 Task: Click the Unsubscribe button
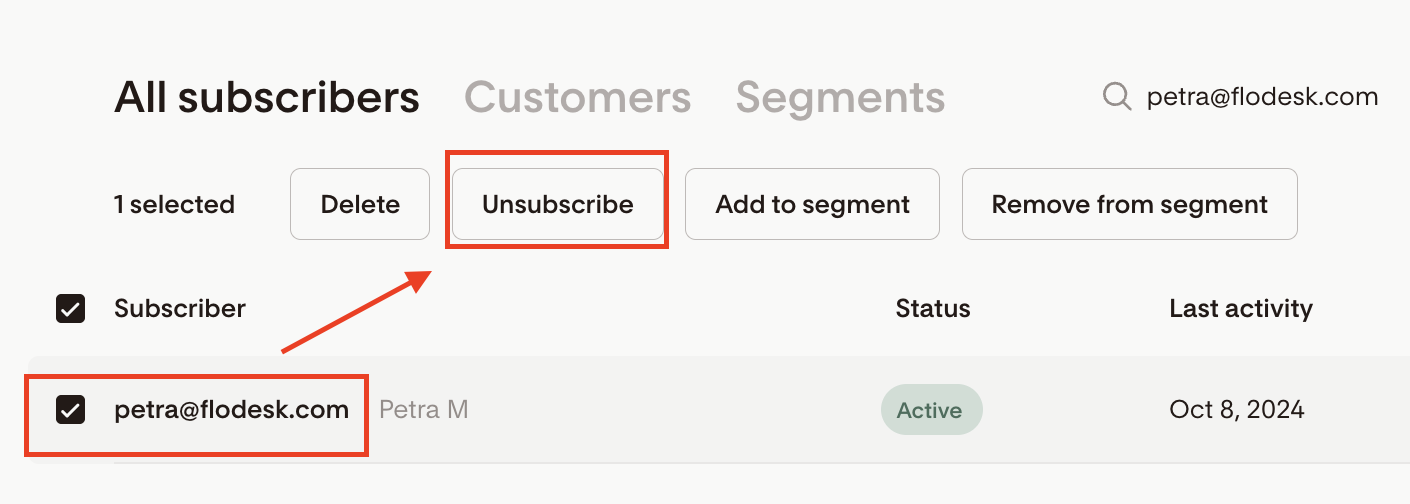(557, 205)
